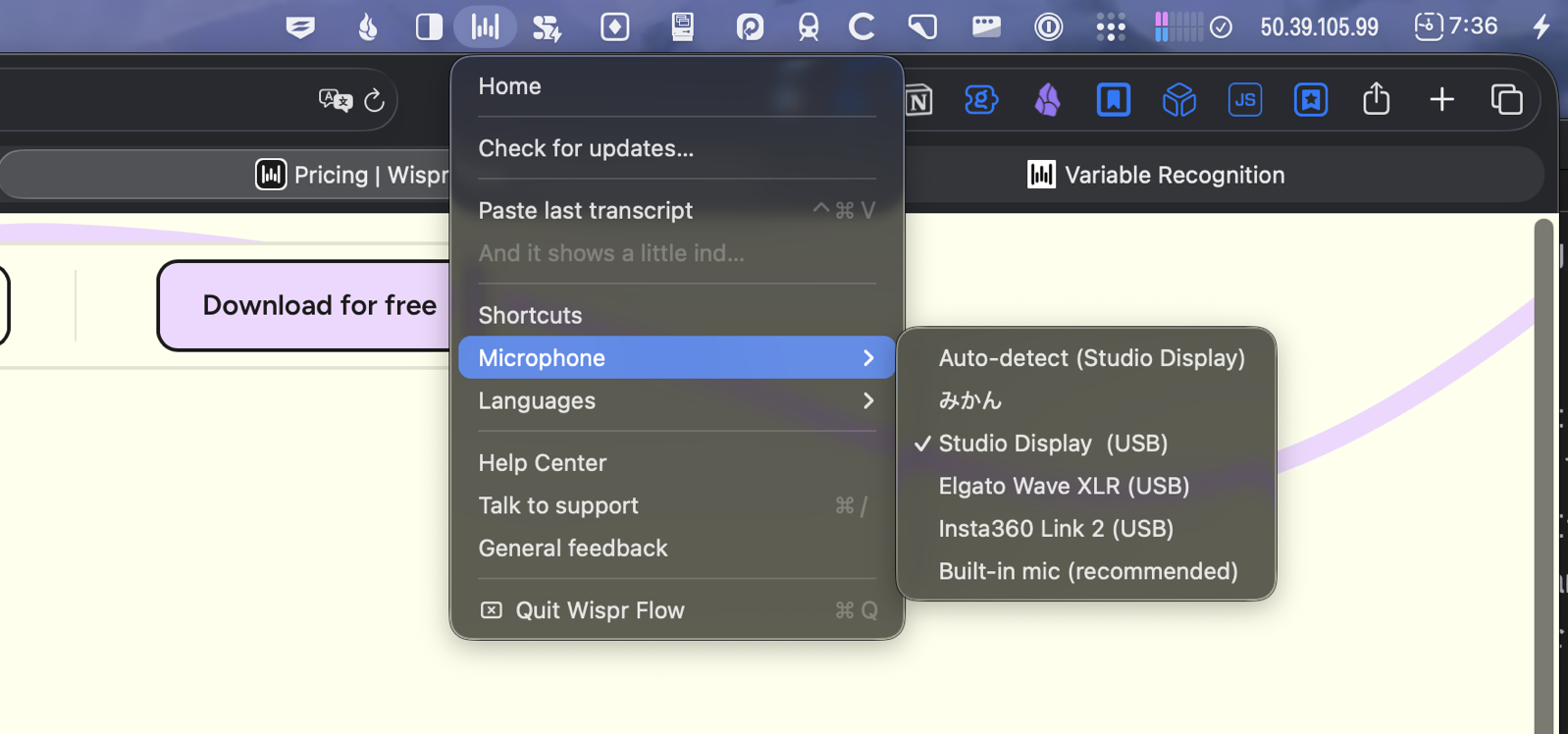The height and width of the screenshot is (734, 1568).
Task: Click the blue swirl extension icon
Action: (x=981, y=100)
